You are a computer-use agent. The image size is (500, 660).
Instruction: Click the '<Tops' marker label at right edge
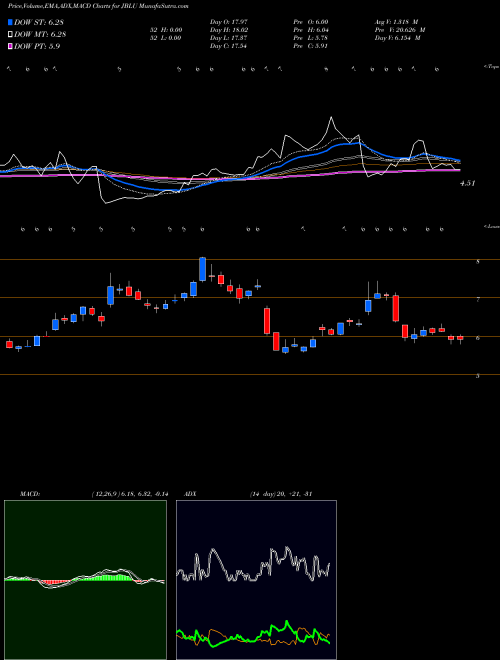coord(491,67)
